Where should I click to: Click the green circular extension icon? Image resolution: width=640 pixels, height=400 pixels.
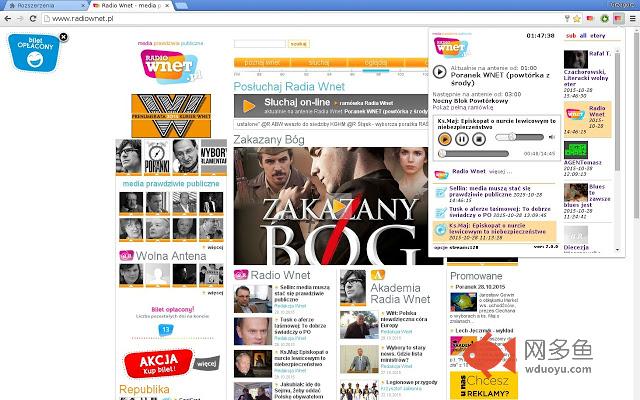click(x=604, y=18)
